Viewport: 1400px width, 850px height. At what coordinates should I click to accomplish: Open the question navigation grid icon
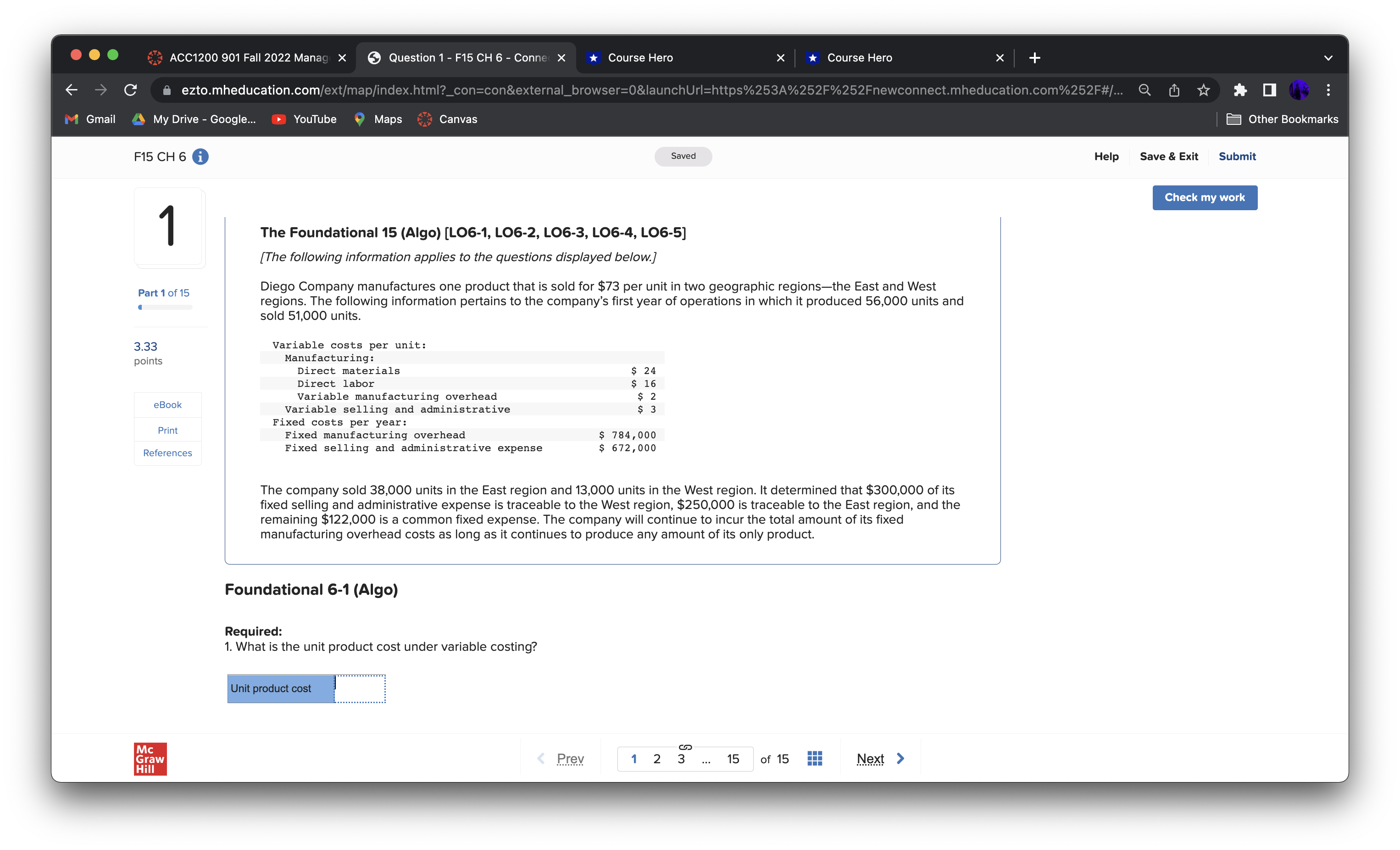click(814, 759)
